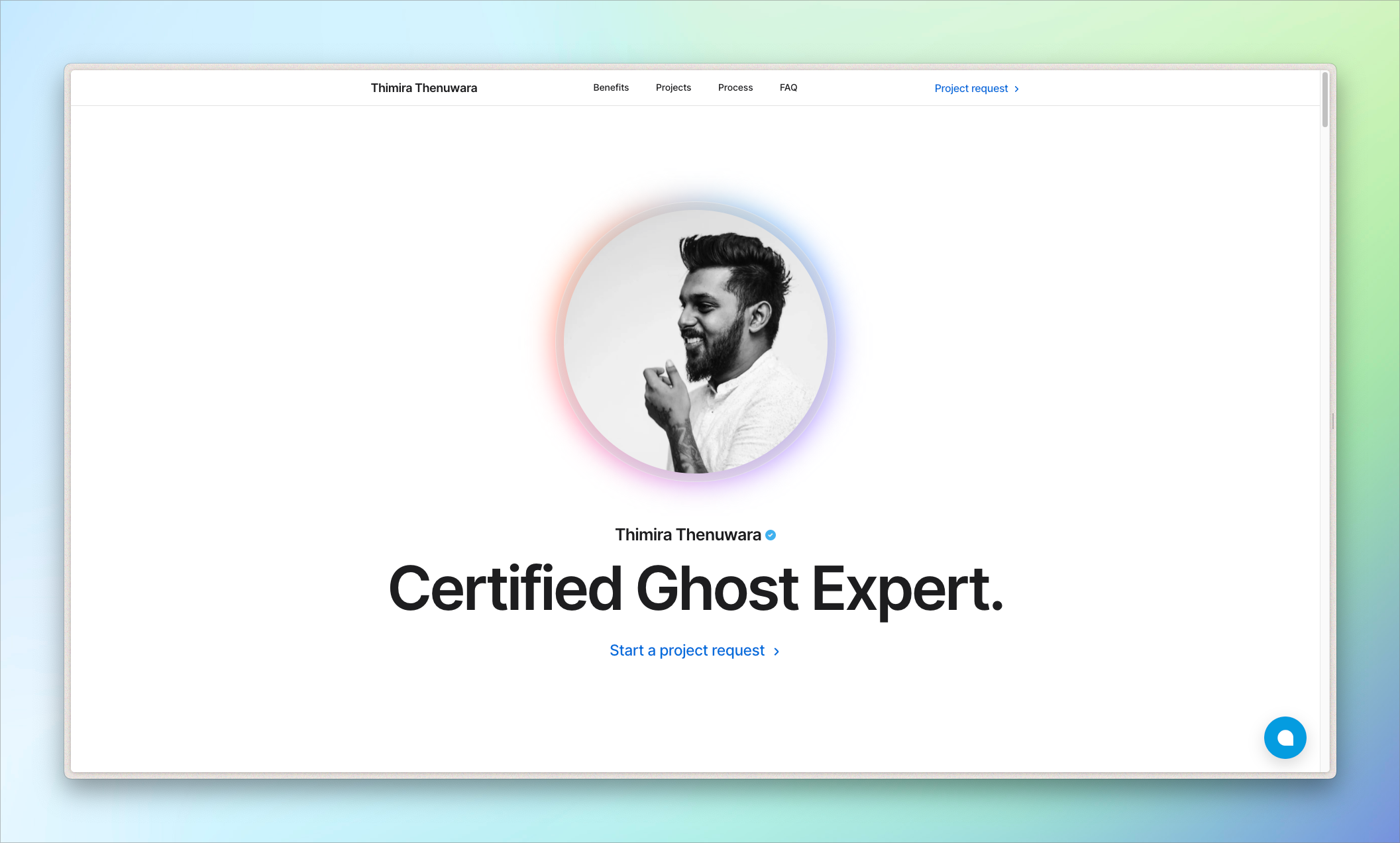Screen dimensions: 1400x843
Task: Follow the "Project request" link in the header
Action: [971, 88]
